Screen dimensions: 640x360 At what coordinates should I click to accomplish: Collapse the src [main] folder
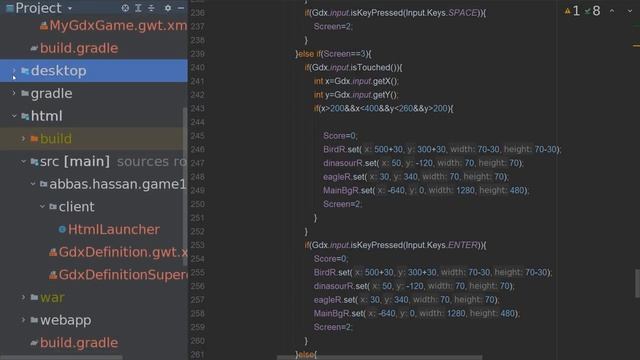(23, 162)
